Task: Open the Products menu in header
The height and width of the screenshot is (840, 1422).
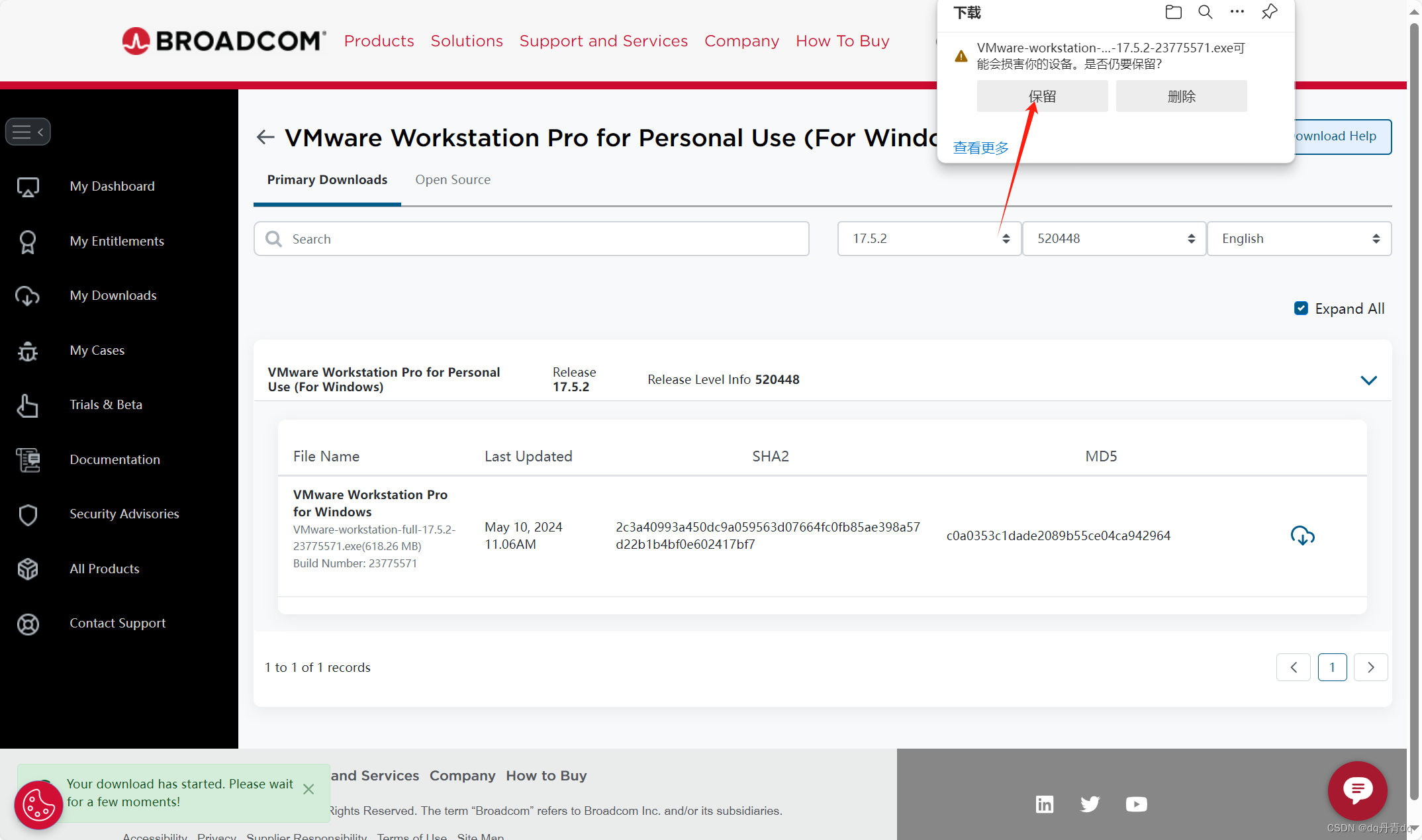Action: [379, 41]
